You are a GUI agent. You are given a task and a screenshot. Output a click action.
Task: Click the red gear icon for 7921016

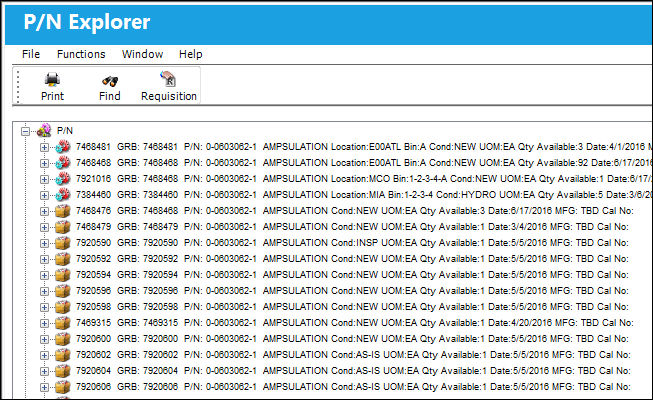coord(63,179)
